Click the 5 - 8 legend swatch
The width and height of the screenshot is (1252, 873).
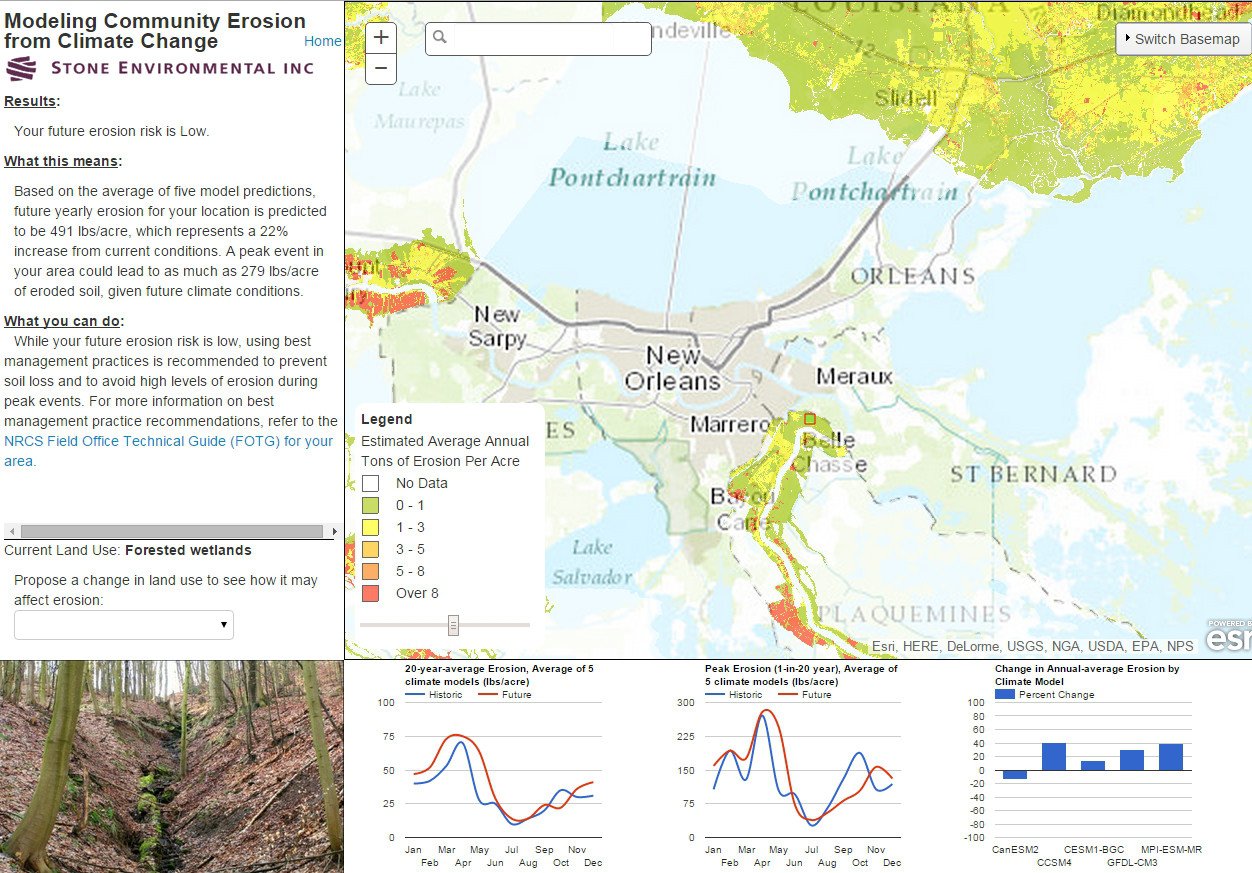point(370,571)
